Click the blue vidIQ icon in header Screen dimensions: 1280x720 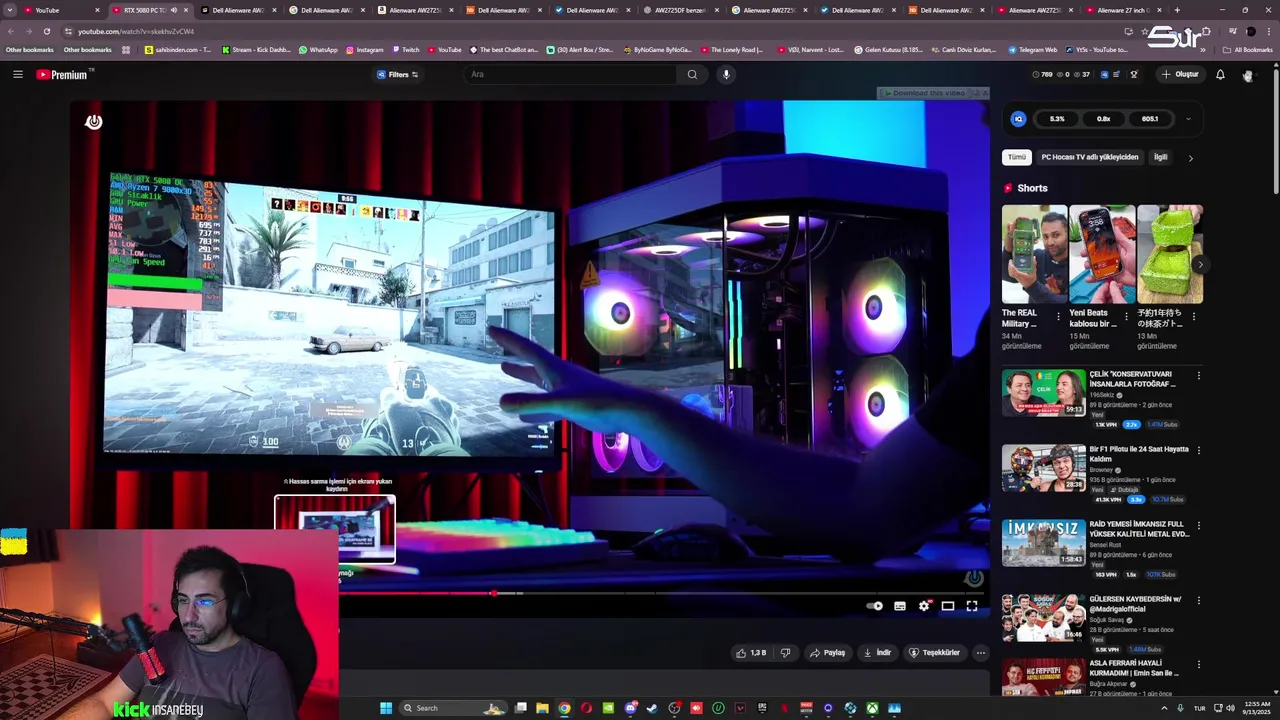point(1104,74)
